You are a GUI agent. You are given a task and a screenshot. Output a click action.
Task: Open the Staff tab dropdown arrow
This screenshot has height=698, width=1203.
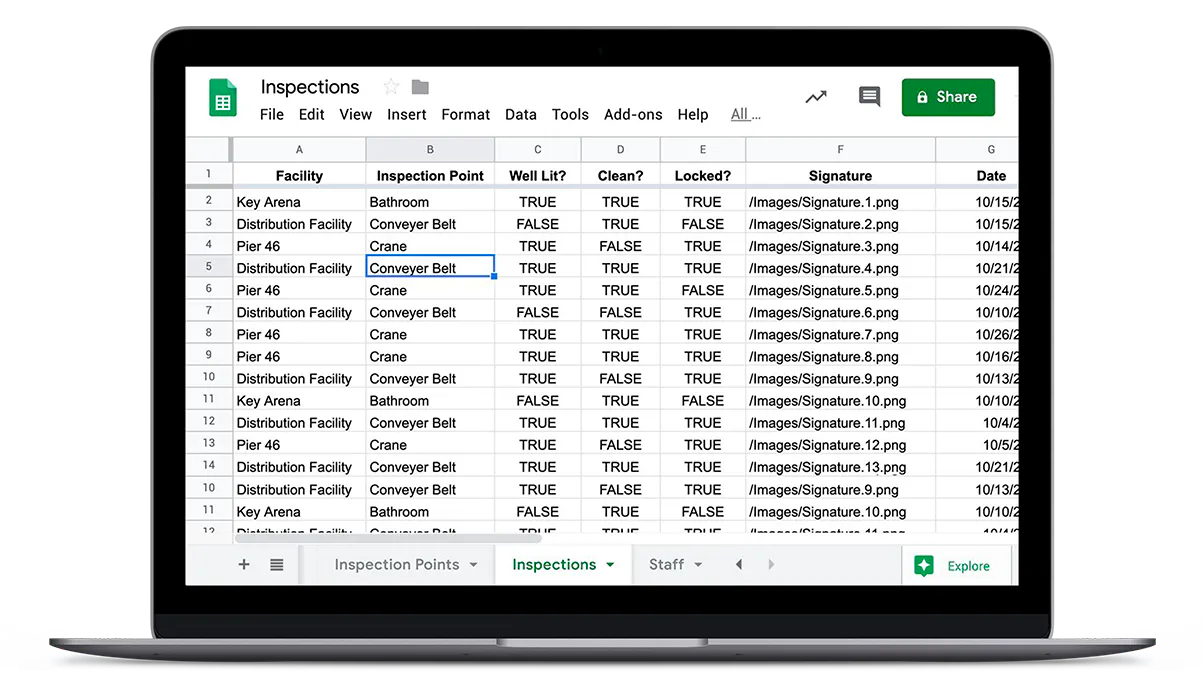coord(698,565)
